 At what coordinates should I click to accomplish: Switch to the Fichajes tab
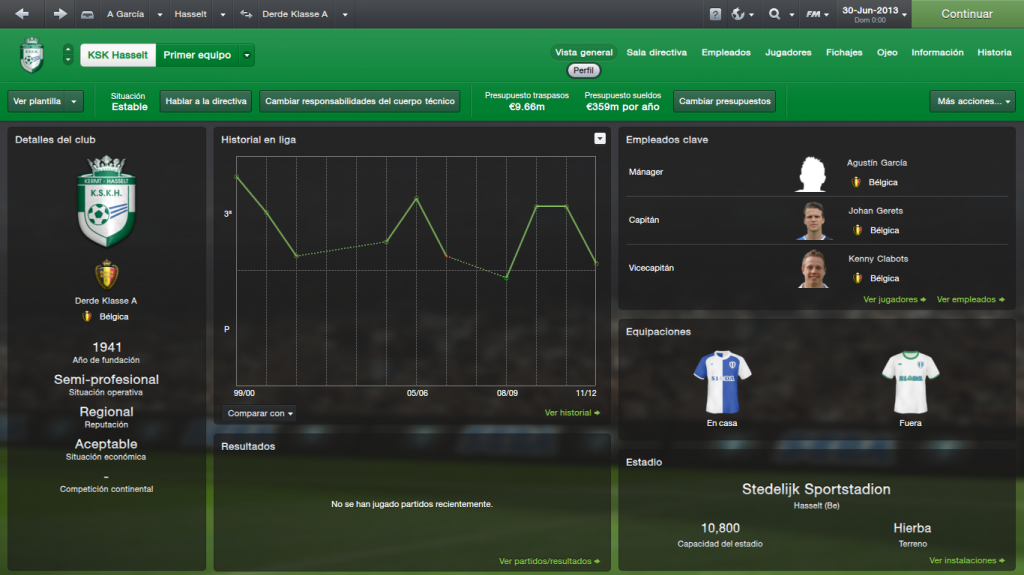point(844,52)
